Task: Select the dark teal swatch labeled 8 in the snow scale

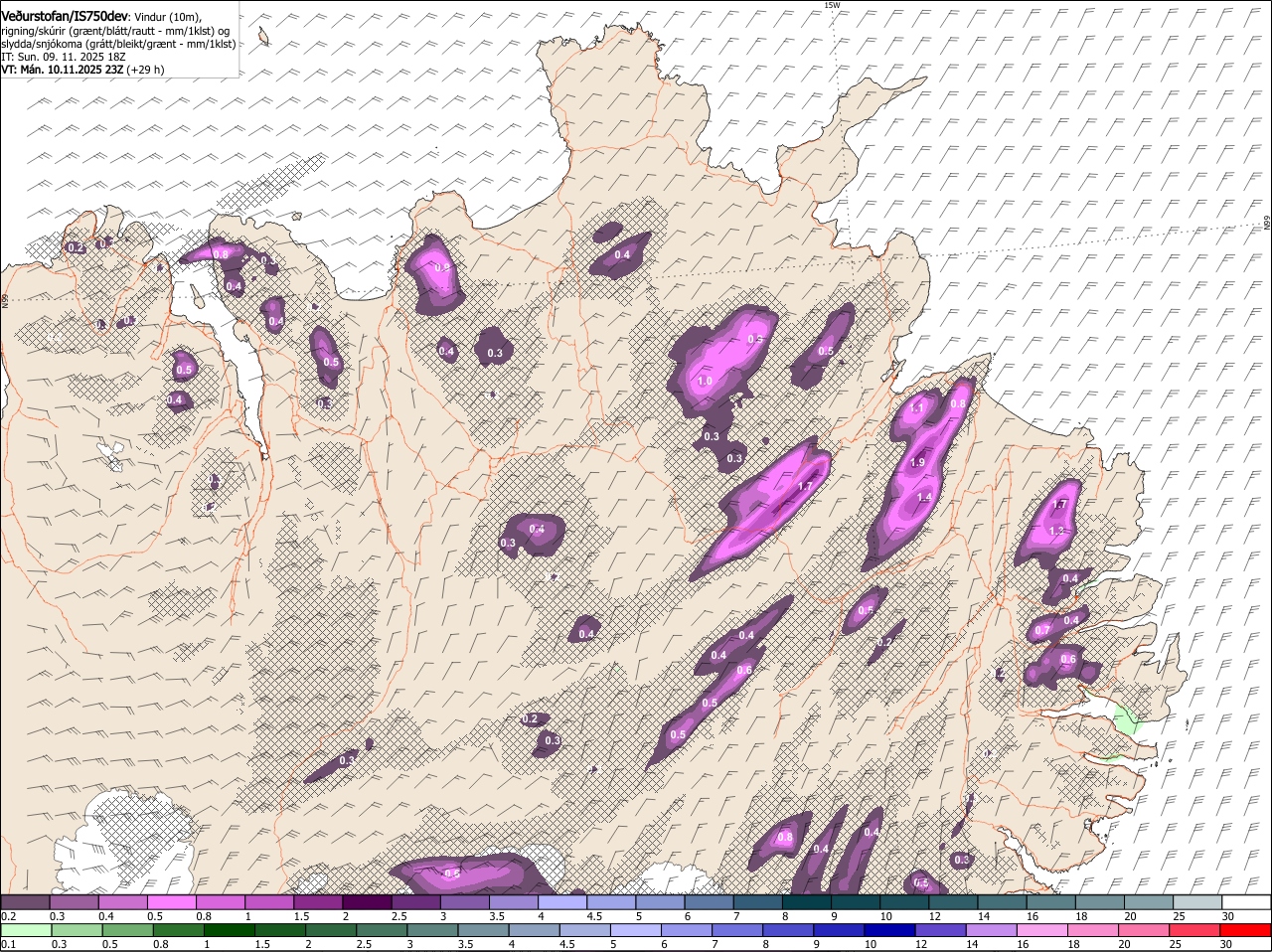Action: [x=808, y=902]
